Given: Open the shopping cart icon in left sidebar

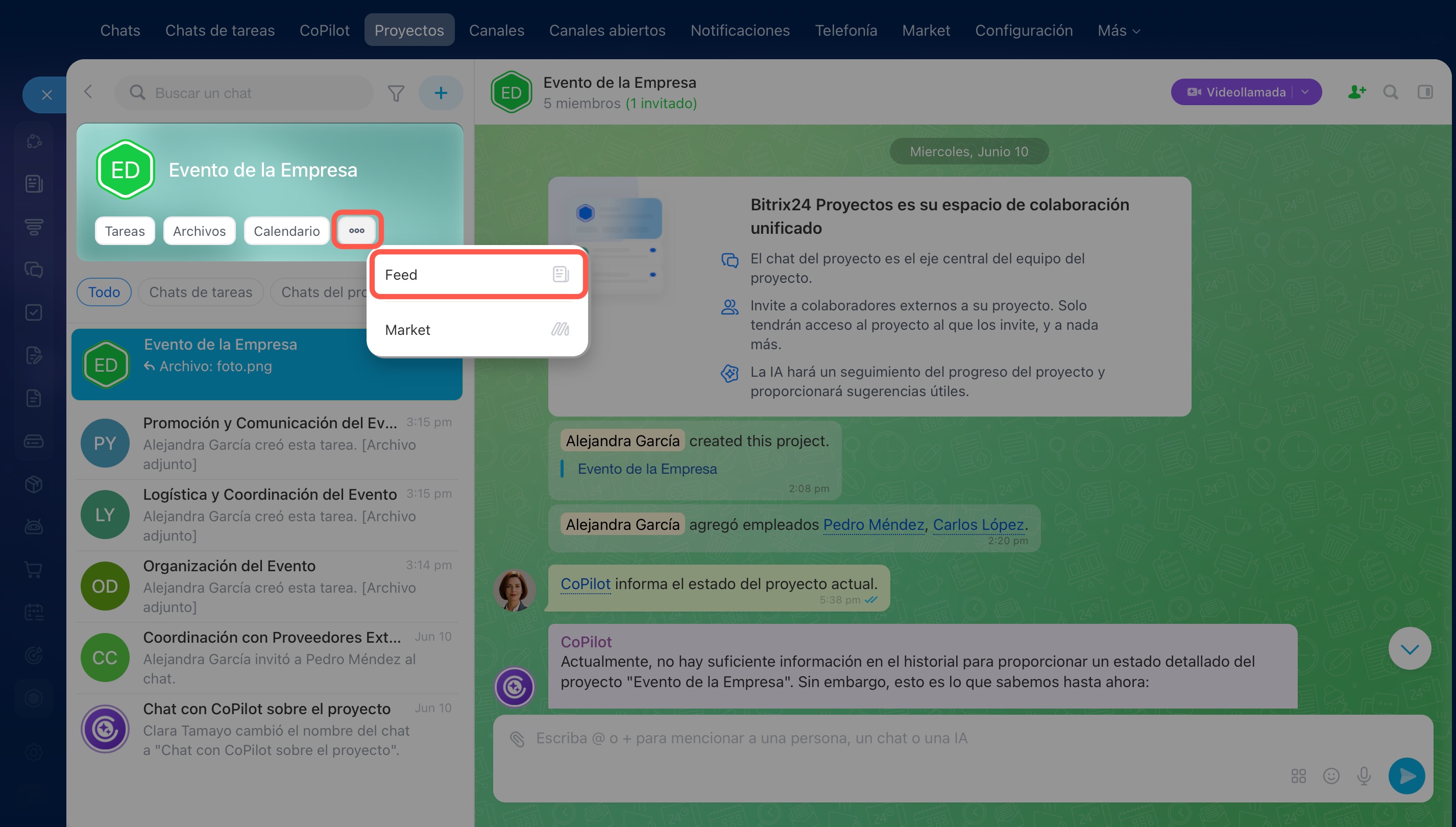Looking at the screenshot, I should tap(34, 570).
